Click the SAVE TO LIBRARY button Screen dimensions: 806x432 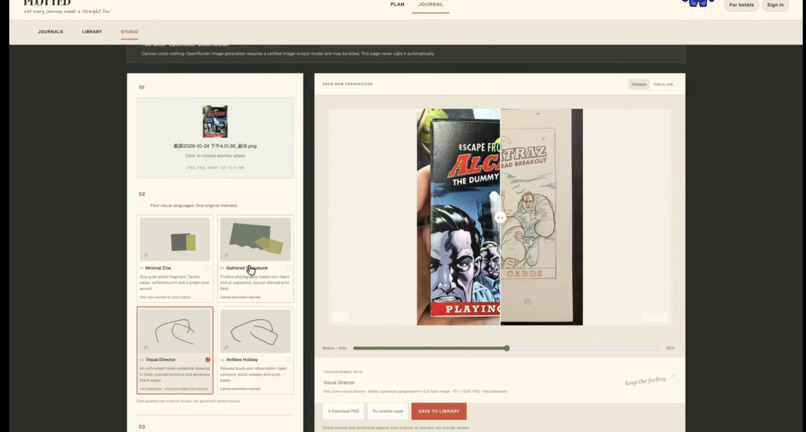tap(439, 411)
